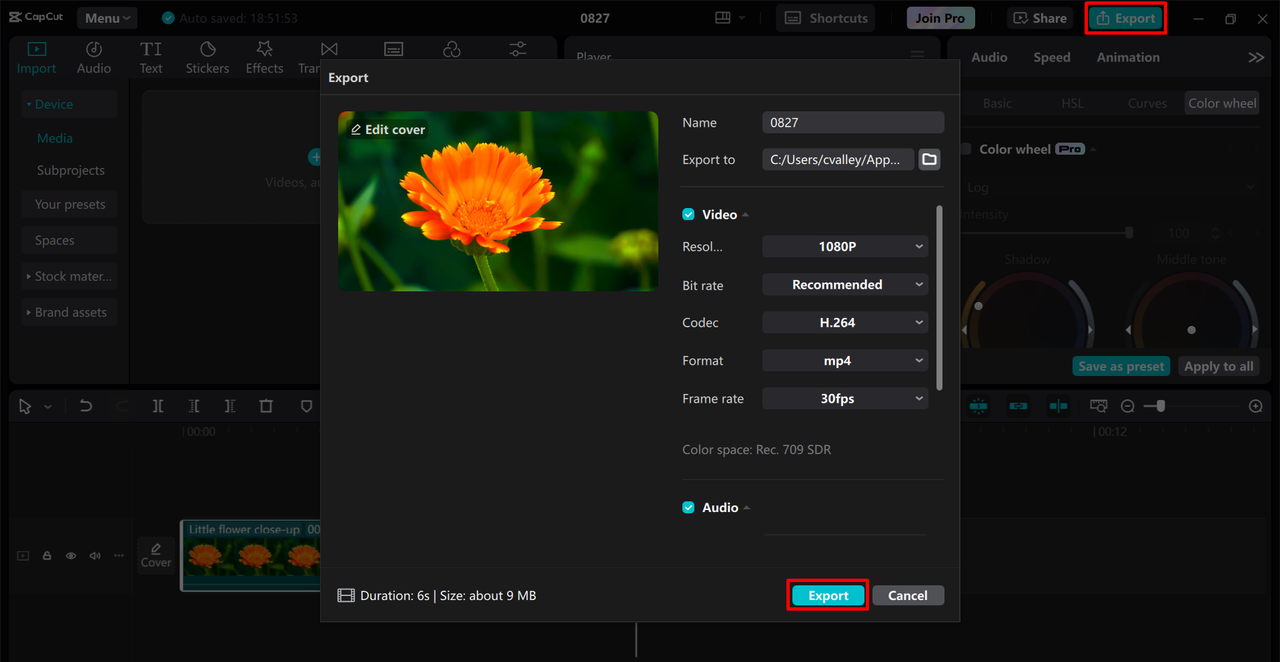Switch to the Speed tab
Viewport: 1280px width, 662px height.
coord(1051,58)
